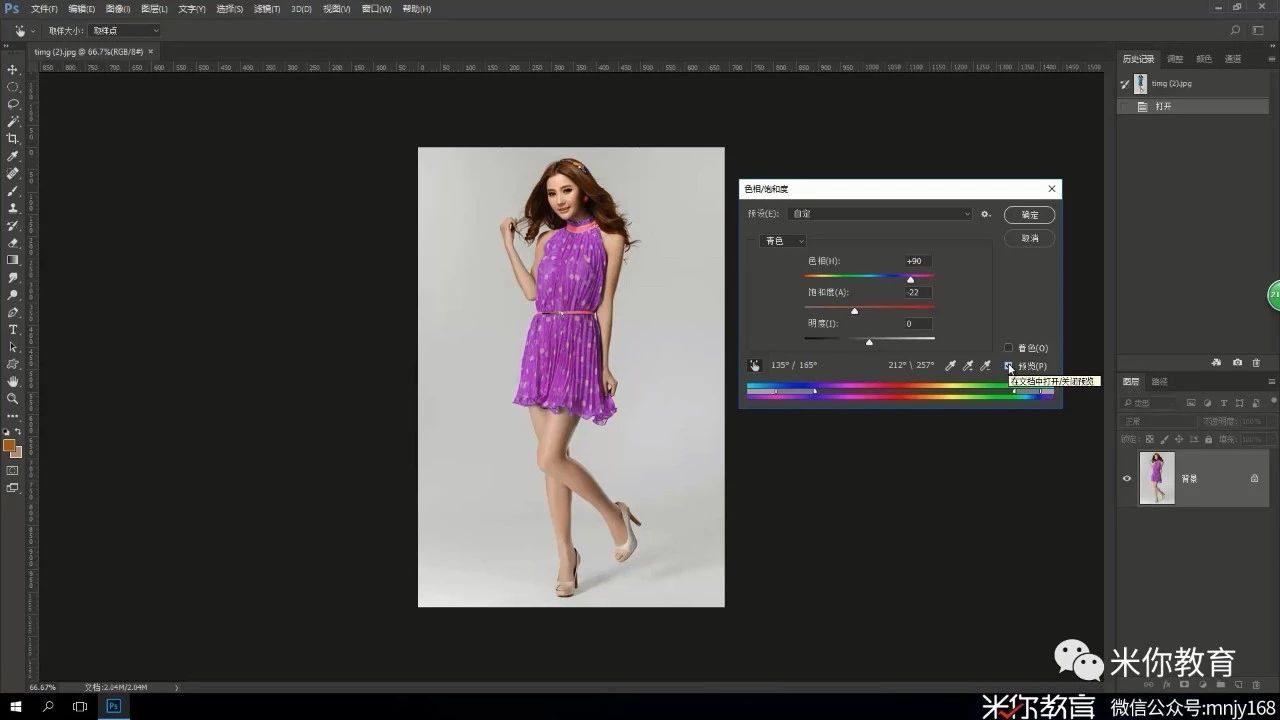
Task: Click the 确定 OK button
Action: pyautogui.click(x=1030, y=215)
